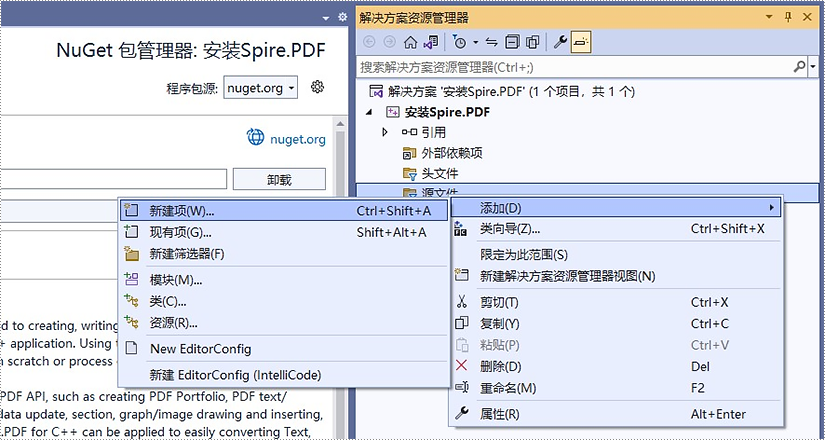
Task: Click the module icon beside 模块(M)
Action: pyautogui.click(x=131, y=279)
